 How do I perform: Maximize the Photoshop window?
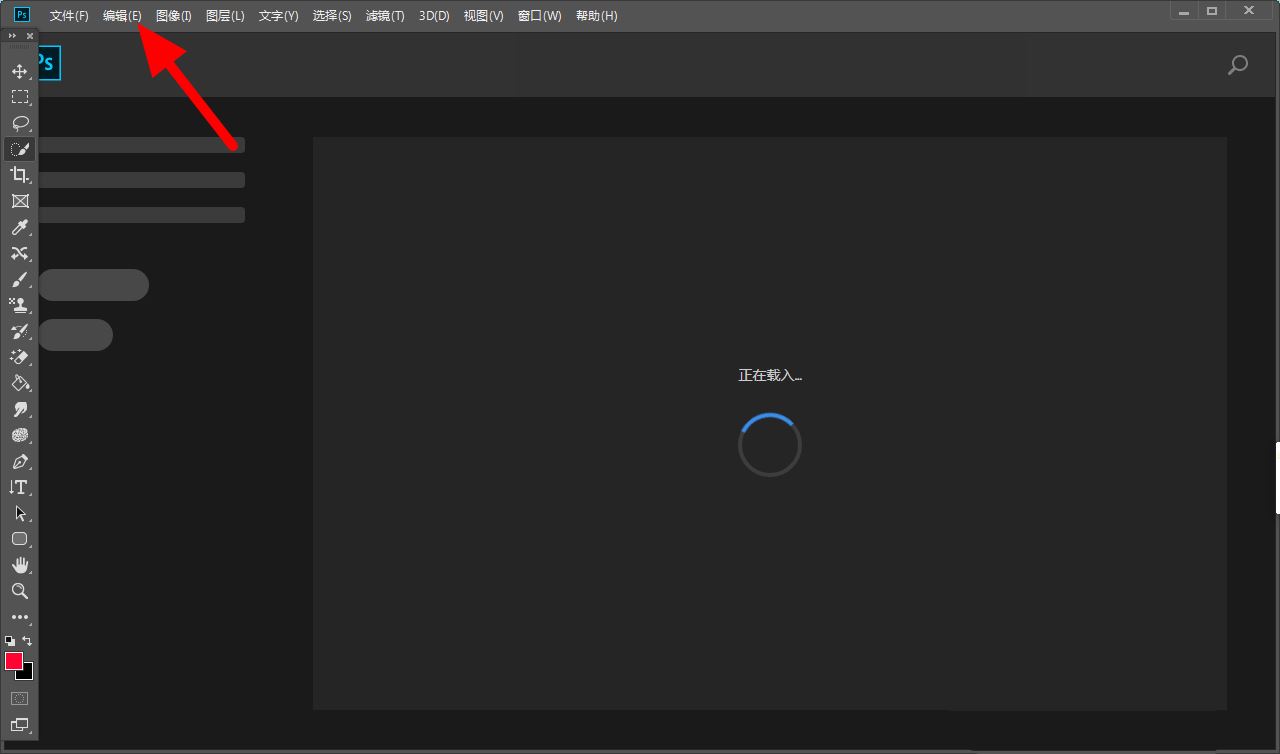(1212, 11)
